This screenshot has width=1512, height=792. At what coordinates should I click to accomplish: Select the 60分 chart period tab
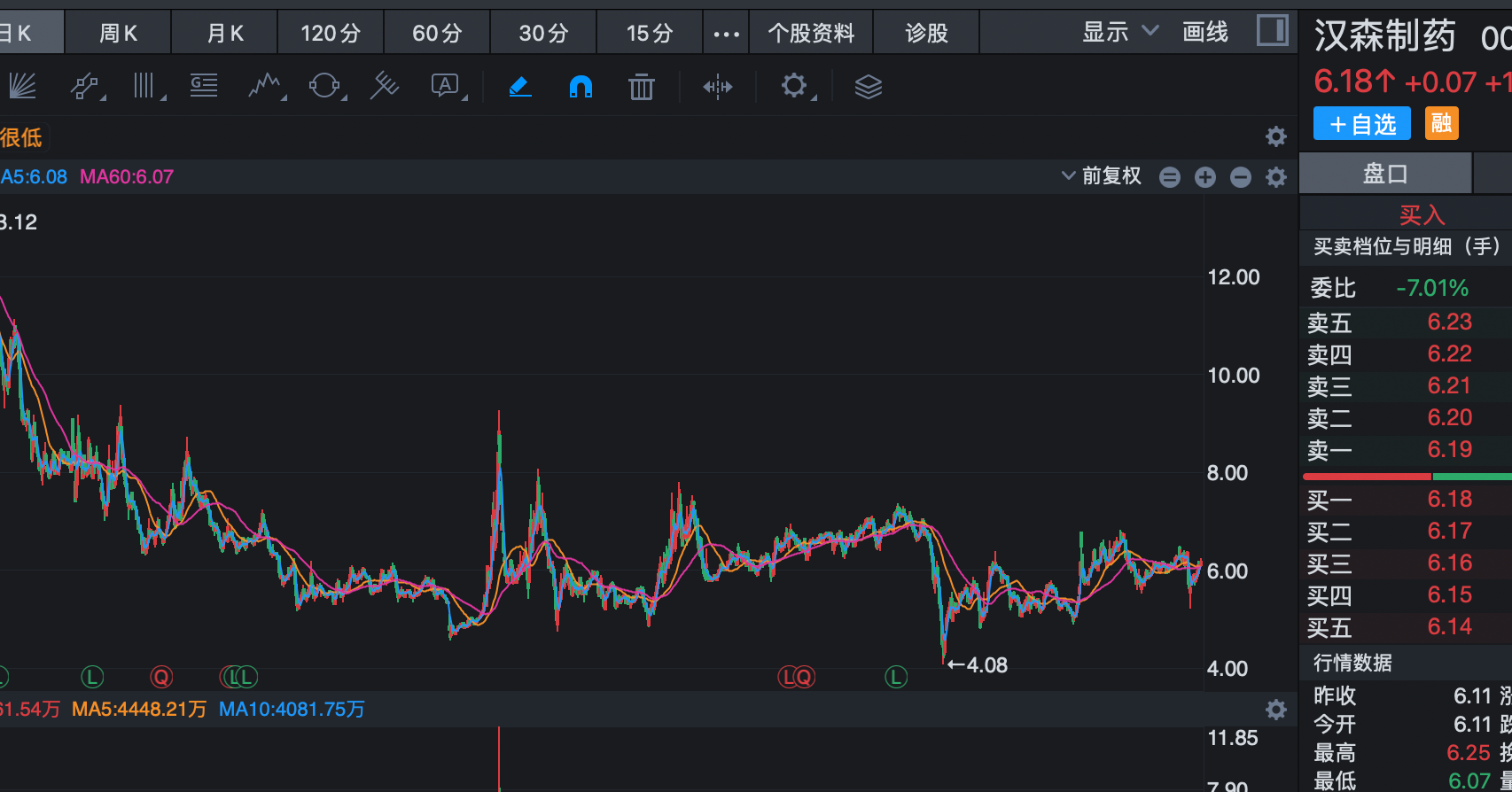pyautogui.click(x=437, y=33)
